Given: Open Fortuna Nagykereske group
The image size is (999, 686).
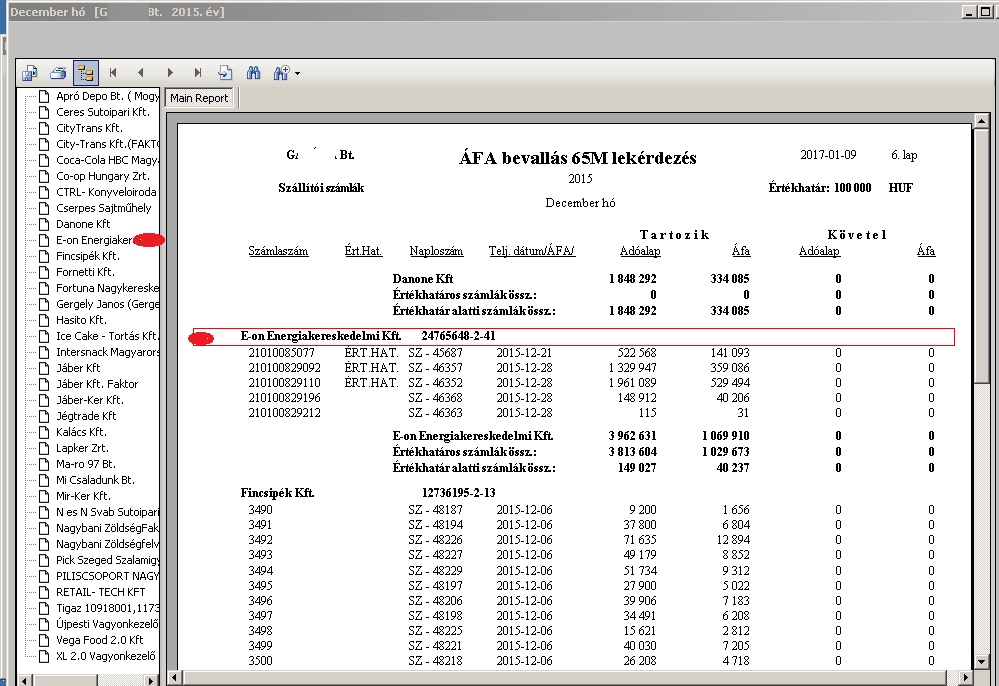Looking at the screenshot, I should point(107,288).
